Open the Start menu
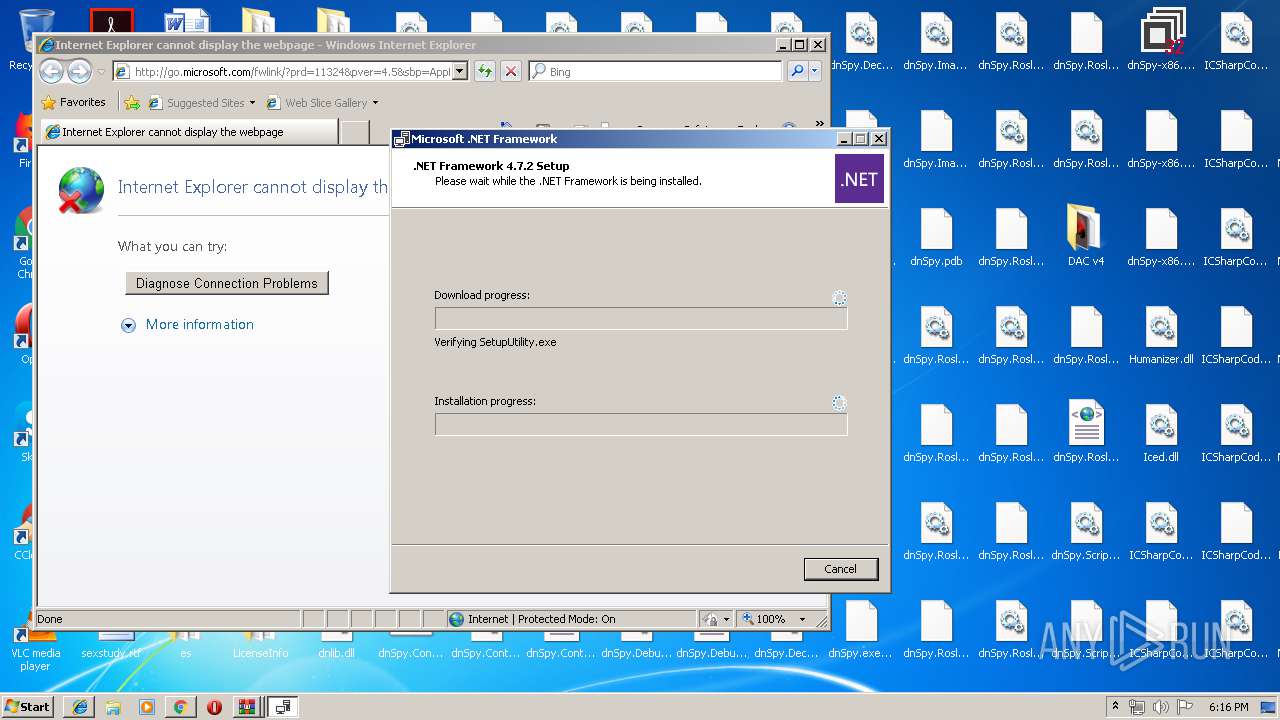The width and height of the screenshot is (1280, 720). point(27,706)
